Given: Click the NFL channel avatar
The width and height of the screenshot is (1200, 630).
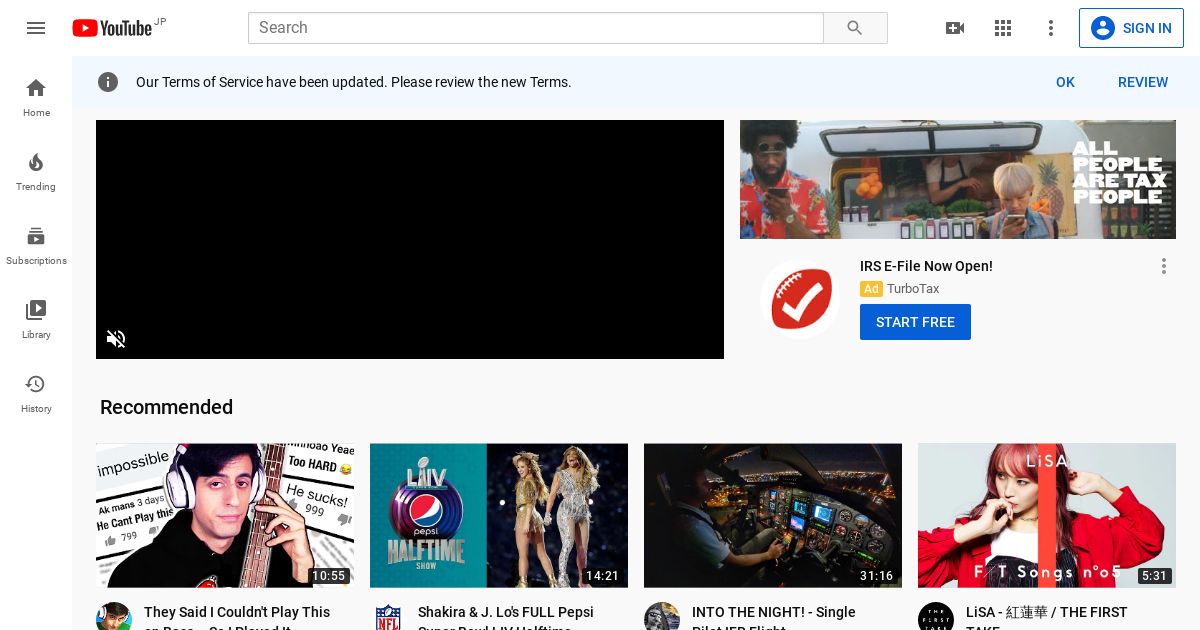Looking at the screenshot, I should (x=388, y=617).
